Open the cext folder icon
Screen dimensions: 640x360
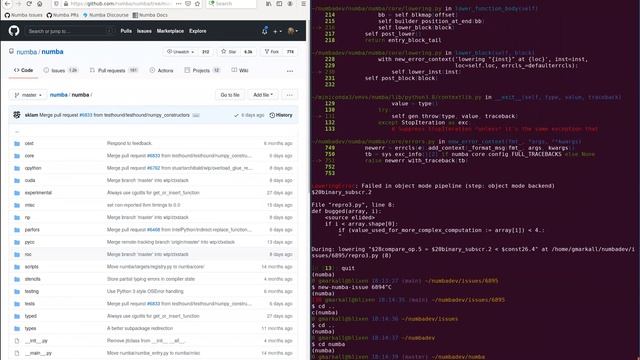point(17,143)
